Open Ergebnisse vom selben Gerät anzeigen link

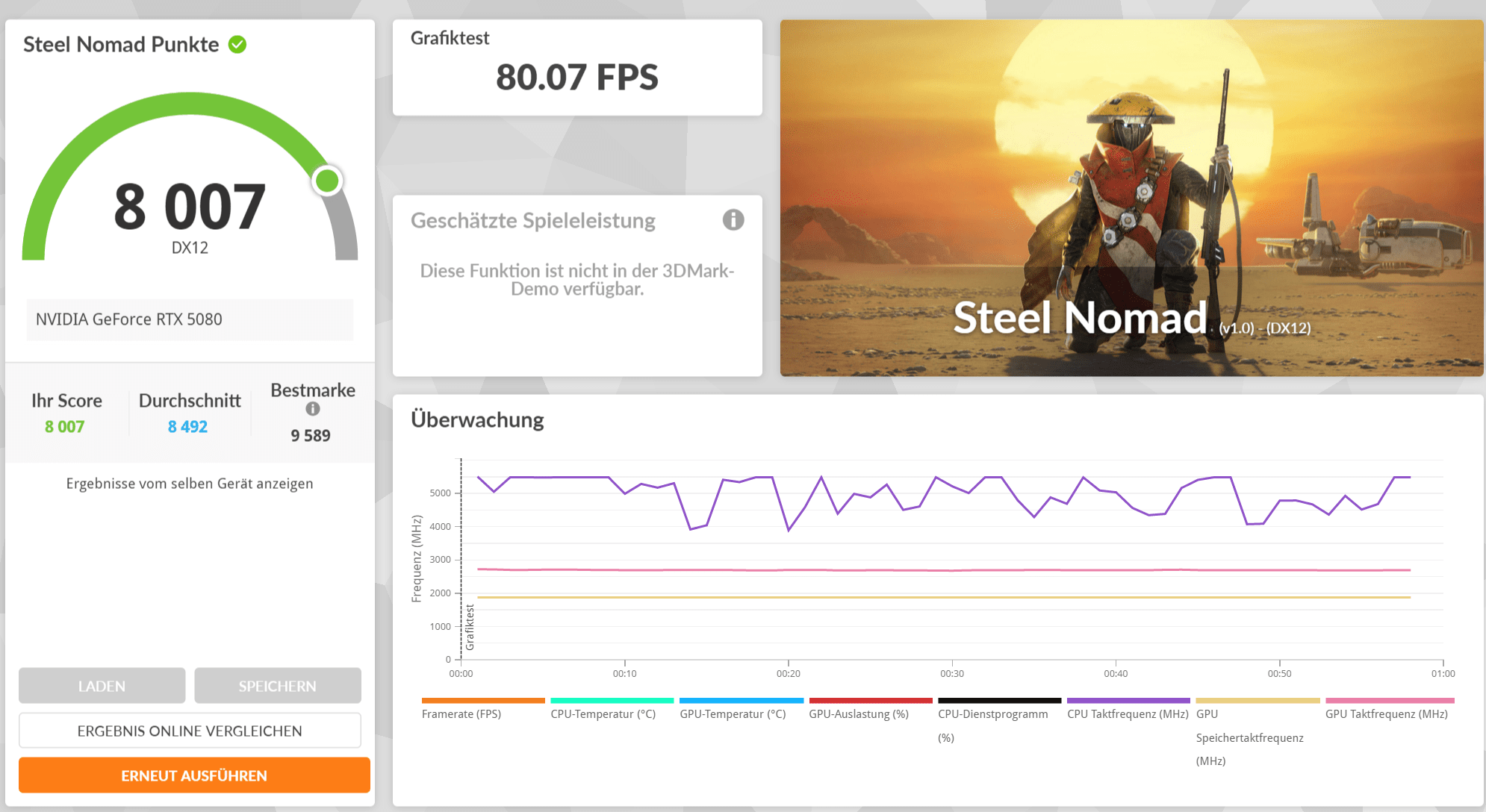[x=190, y=484]
